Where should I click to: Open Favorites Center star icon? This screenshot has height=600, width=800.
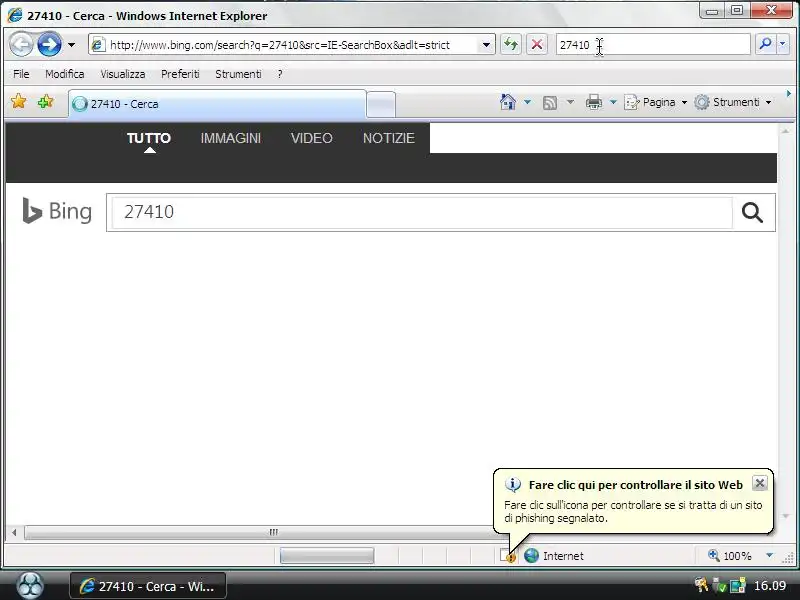[18, 102]
